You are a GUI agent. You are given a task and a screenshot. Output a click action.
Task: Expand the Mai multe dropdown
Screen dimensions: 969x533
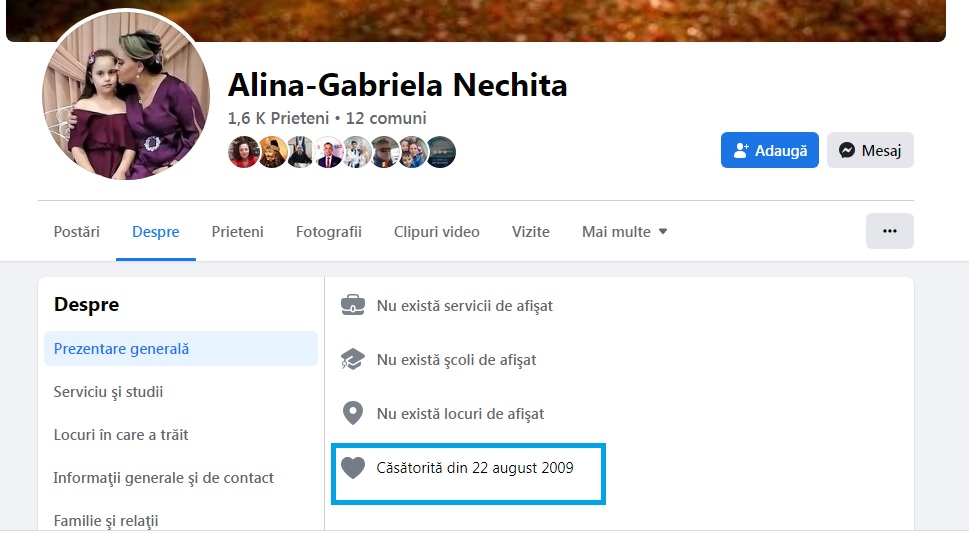click(x=625, y=232)
